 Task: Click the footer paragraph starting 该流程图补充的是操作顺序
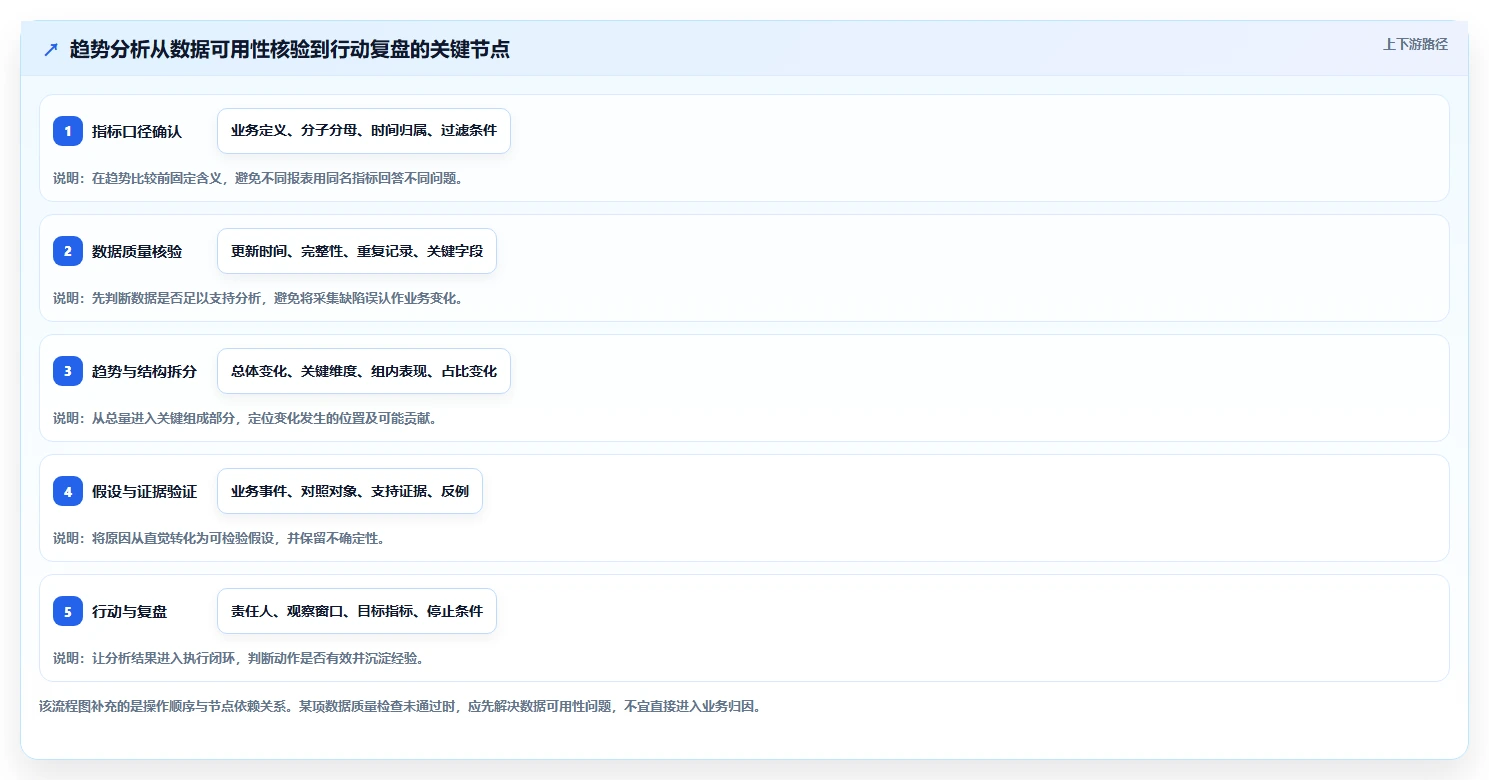coord(400,706)
